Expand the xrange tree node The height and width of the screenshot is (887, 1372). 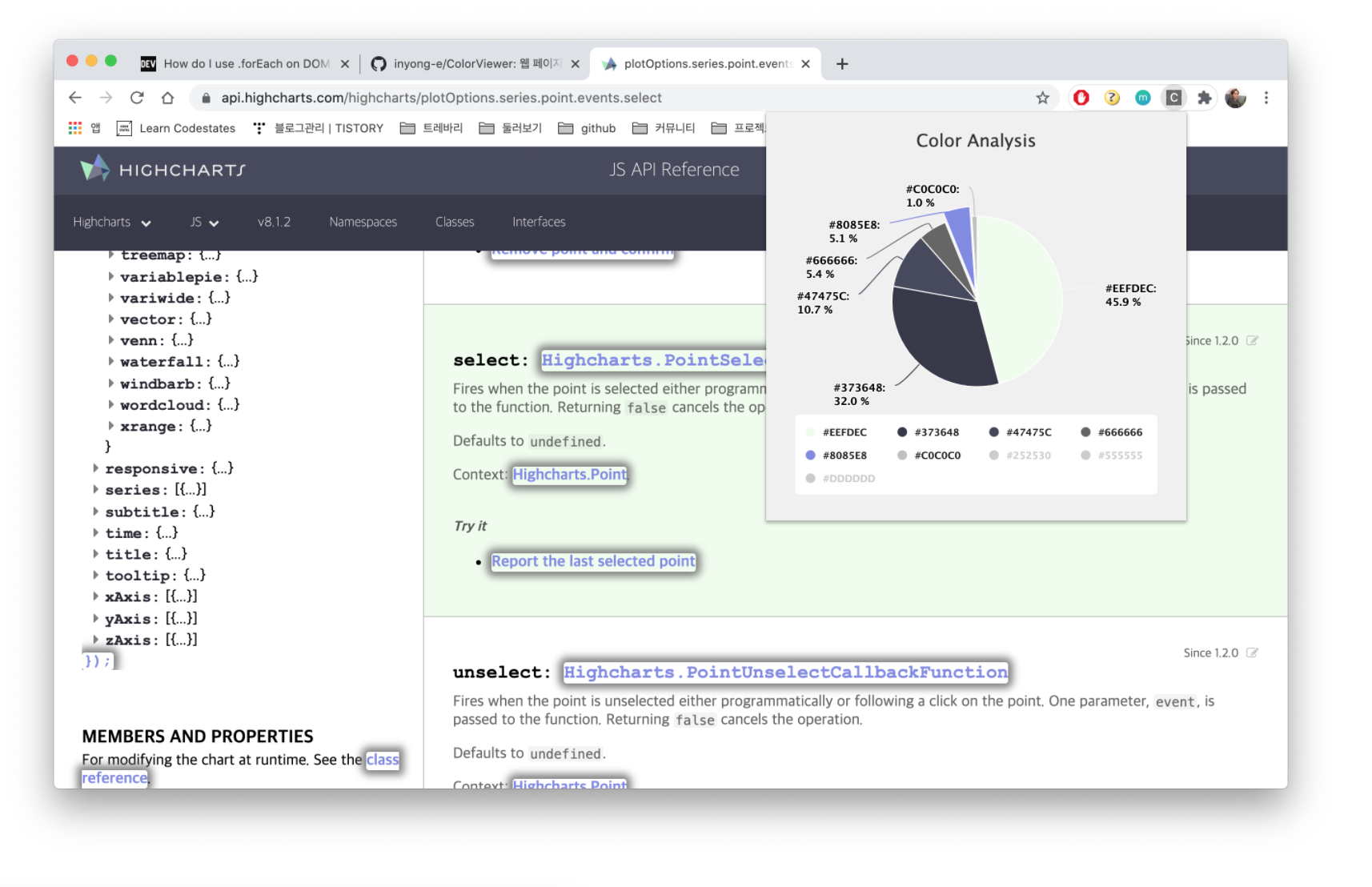(111, 426)
